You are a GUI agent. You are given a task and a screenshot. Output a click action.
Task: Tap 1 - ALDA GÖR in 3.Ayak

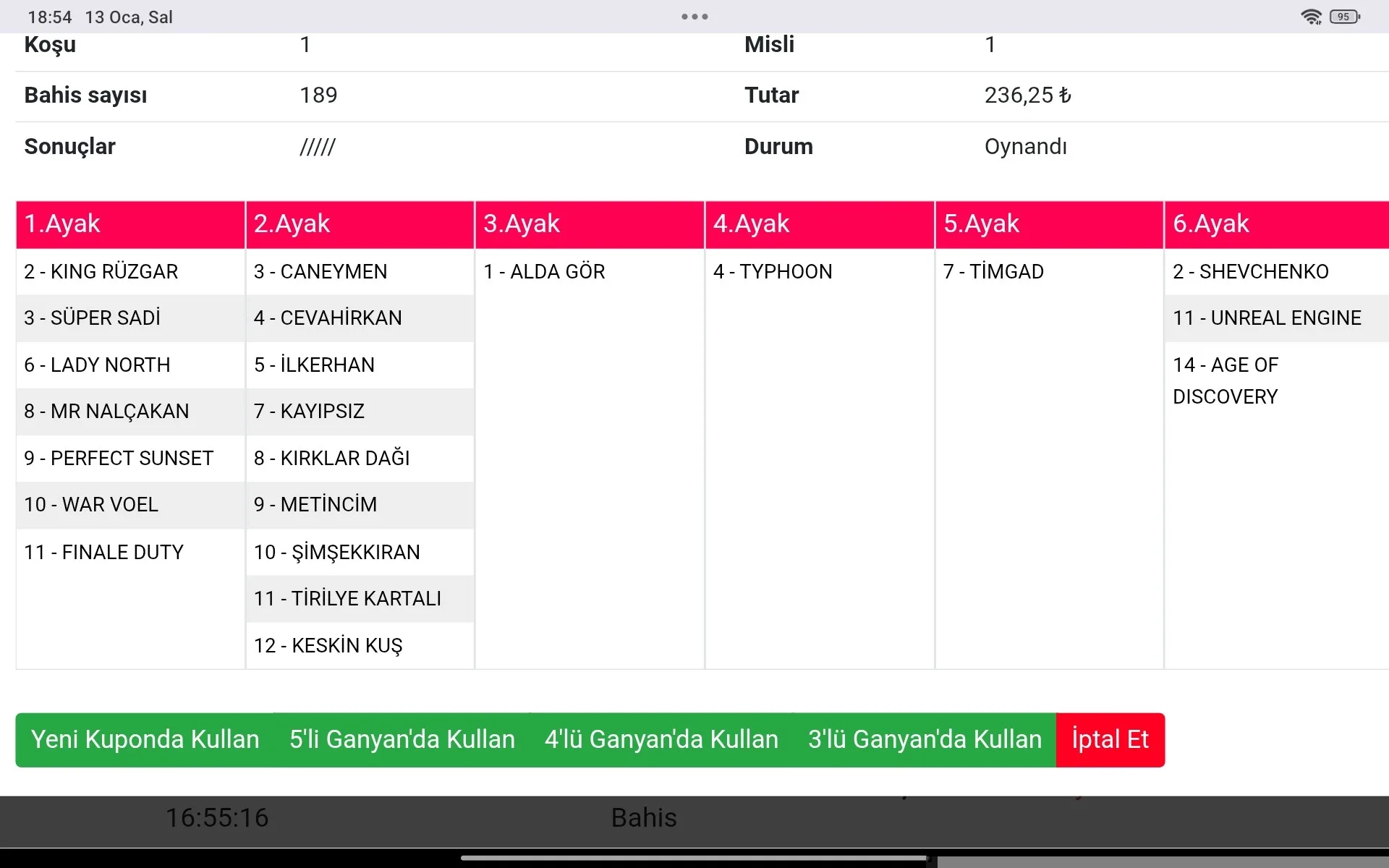[544, 272]
